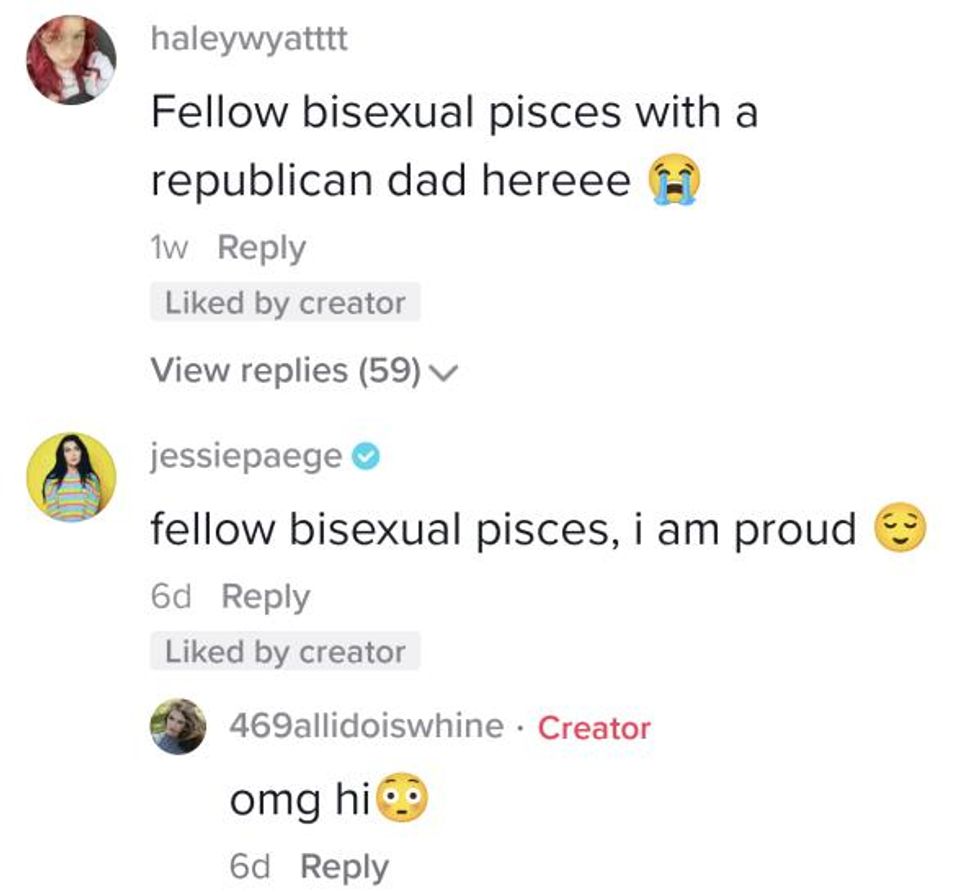Click the crying emoji in haleywyatttt's comment
The image size is (980, 892).
click(x=674, y=182)
